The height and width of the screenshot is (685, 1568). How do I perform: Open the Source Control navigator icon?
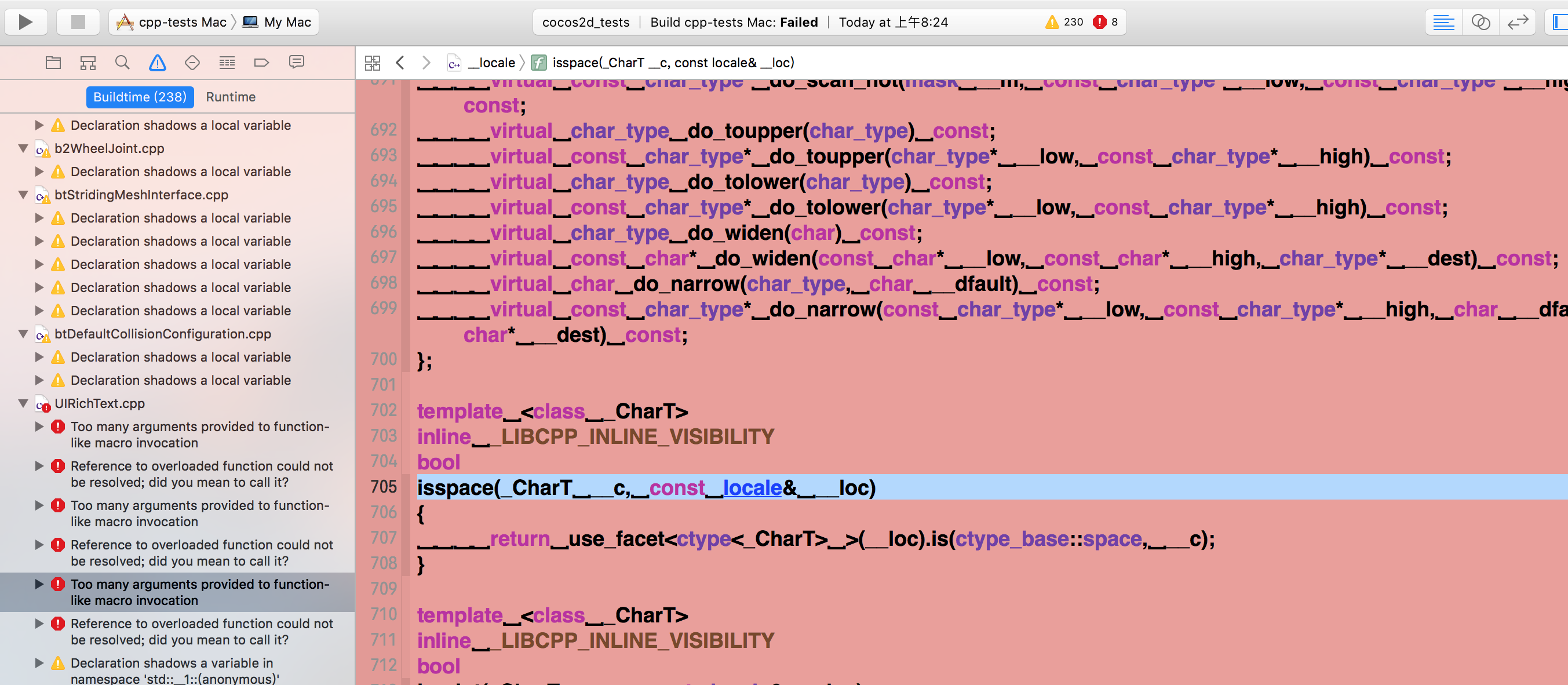pyautogui.click(x=87, y=63)
